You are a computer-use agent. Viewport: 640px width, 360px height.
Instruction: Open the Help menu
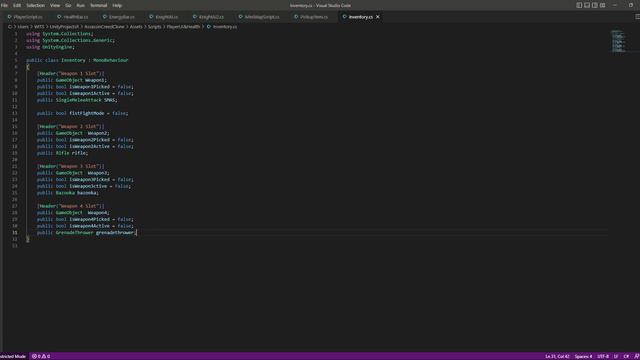pyautogui.click(x=117, y=5)
